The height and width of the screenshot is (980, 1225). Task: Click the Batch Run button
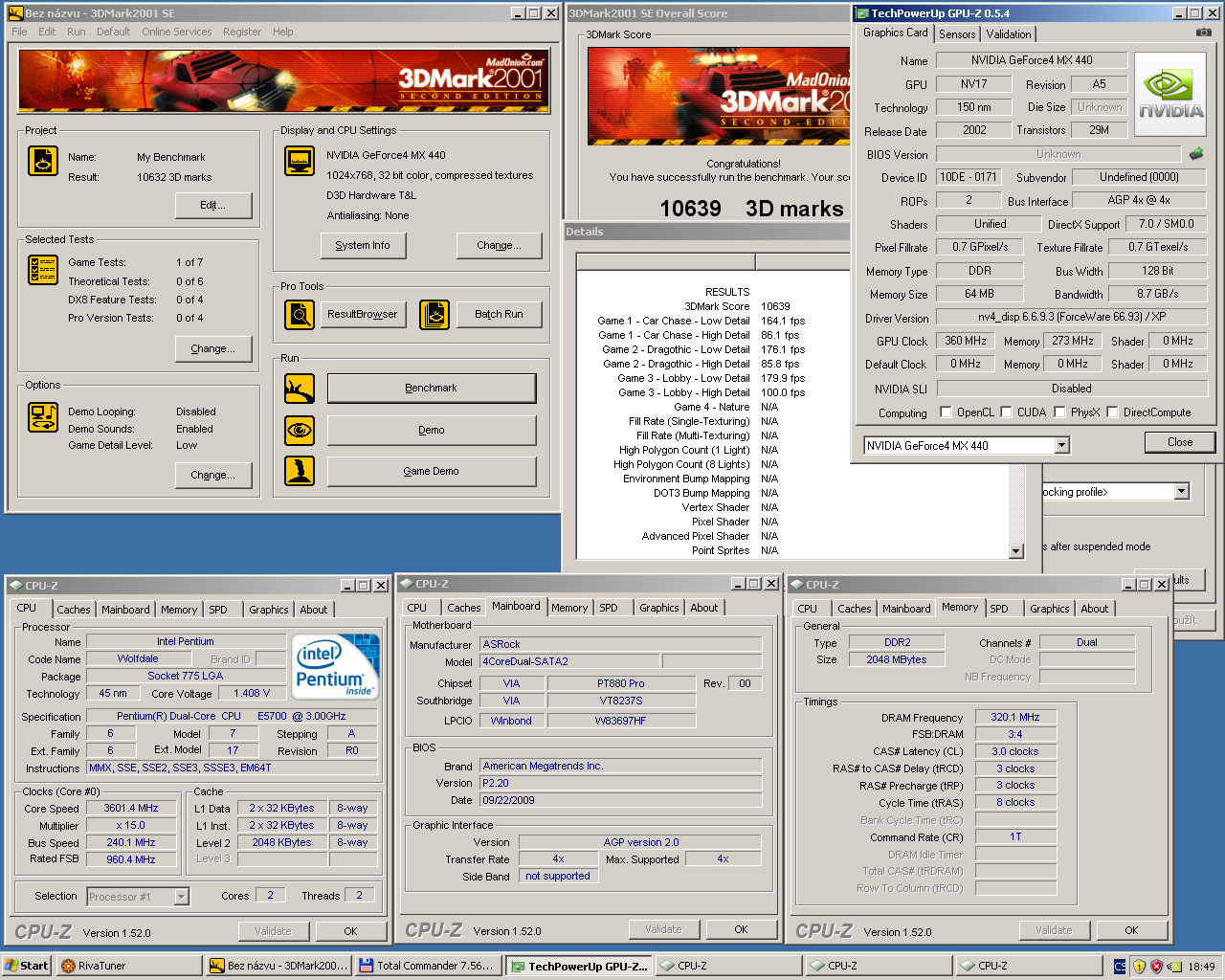coord(500,315)
